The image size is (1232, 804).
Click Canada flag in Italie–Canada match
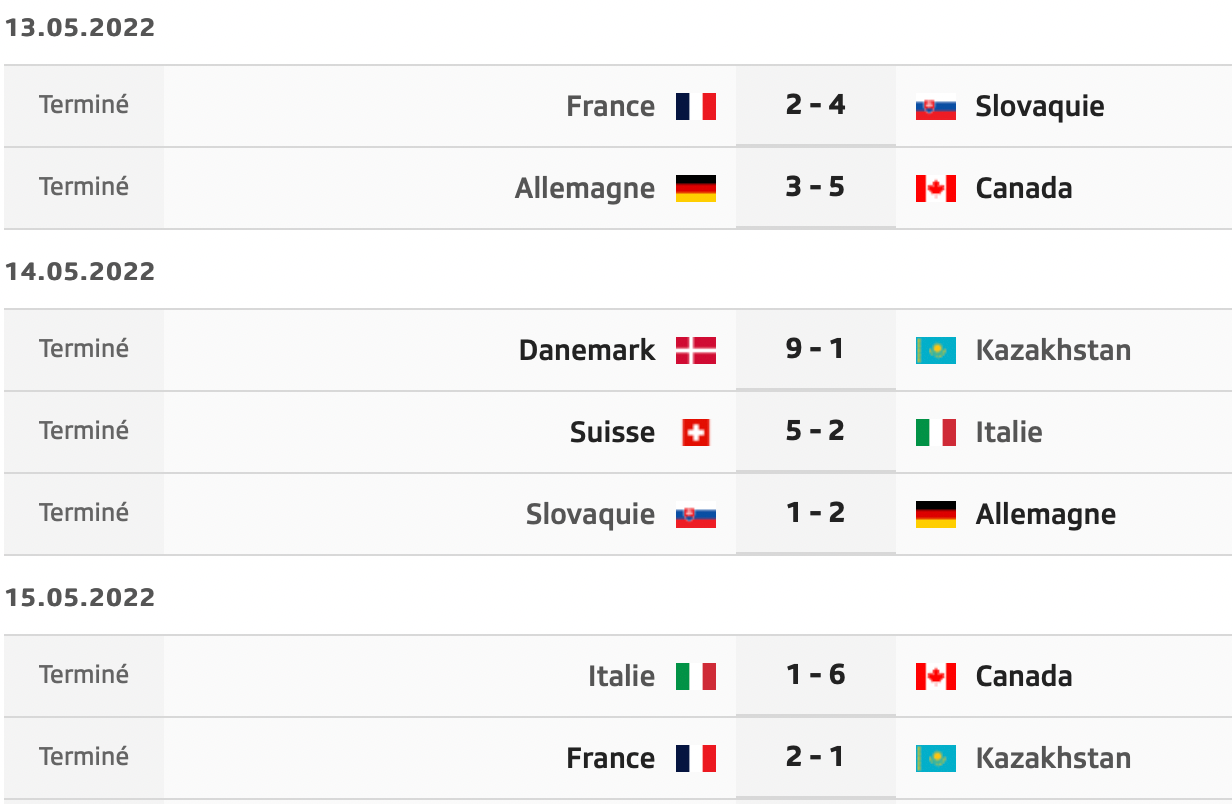pos(936,676)
